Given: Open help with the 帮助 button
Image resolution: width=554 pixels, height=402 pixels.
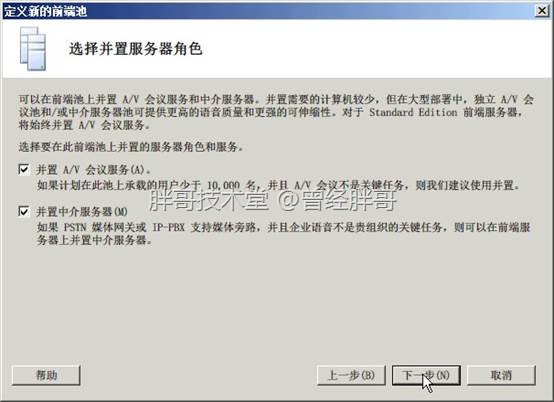Looking at the screenshot, I should 46,375.
